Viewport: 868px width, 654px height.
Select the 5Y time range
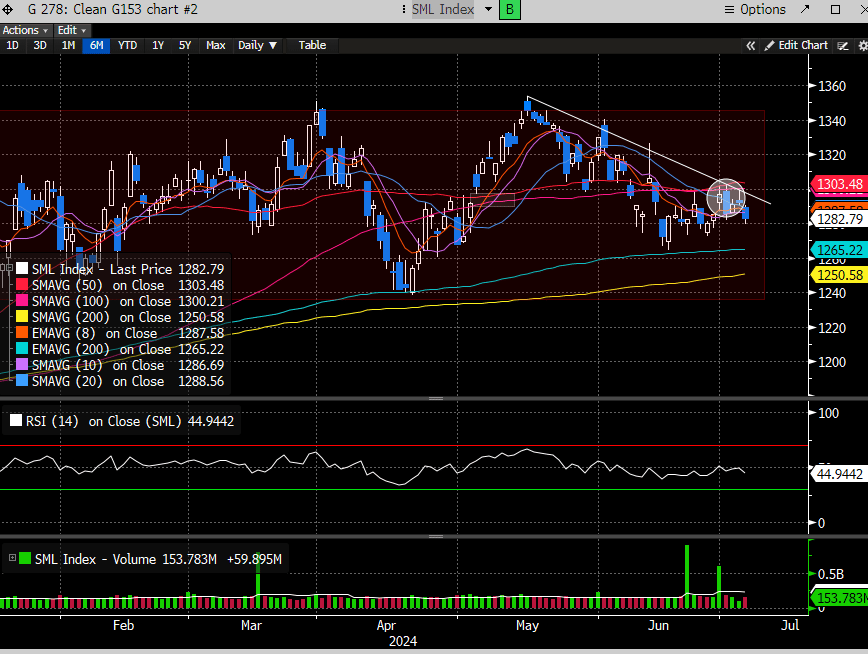tap(185, 45)
